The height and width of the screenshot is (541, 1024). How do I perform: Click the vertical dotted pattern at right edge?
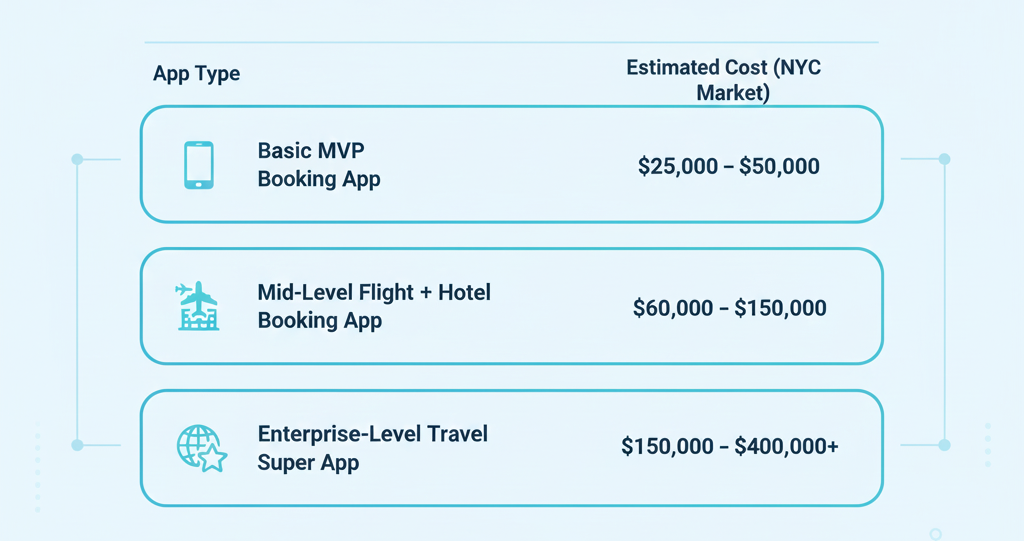click(x=987, y=445)
